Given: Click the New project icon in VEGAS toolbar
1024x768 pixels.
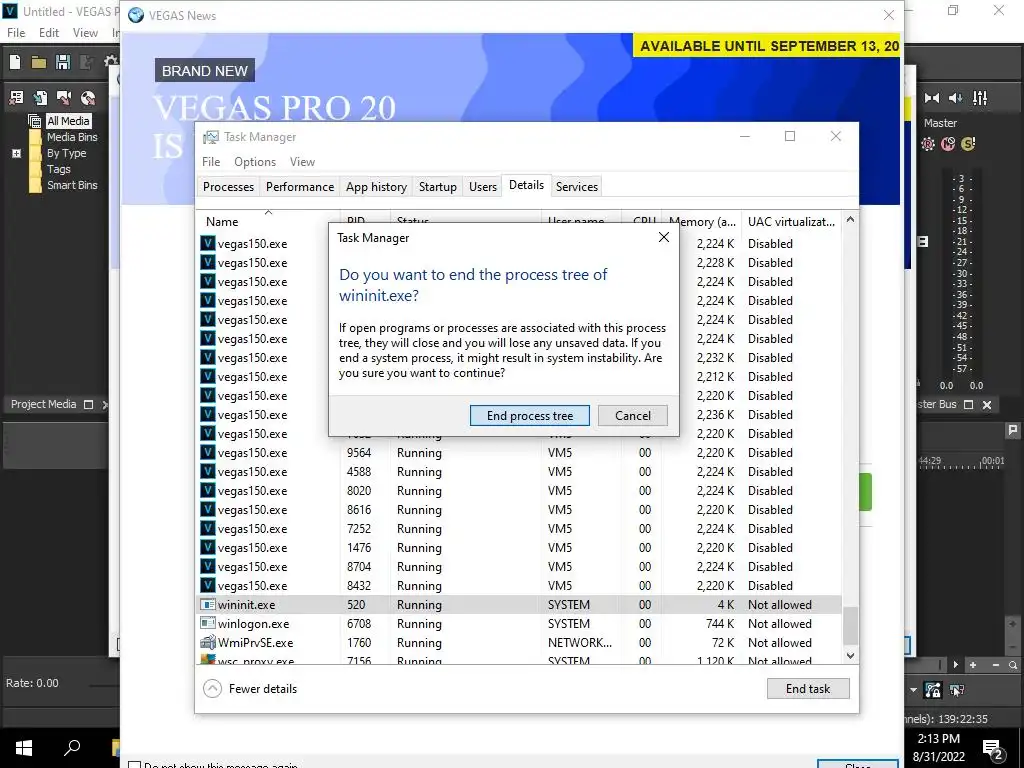Looking at the screenshot, I should click(15, 61).
